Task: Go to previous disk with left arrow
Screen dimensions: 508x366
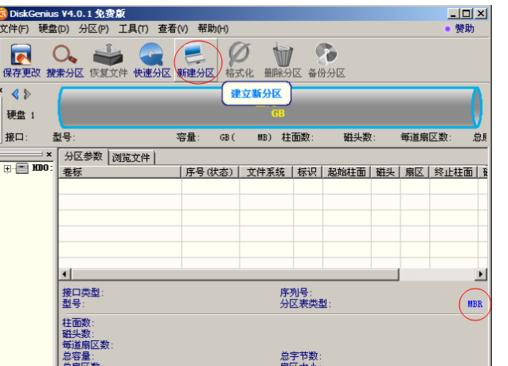Action: pyautogui.click(x=15, y=94)
